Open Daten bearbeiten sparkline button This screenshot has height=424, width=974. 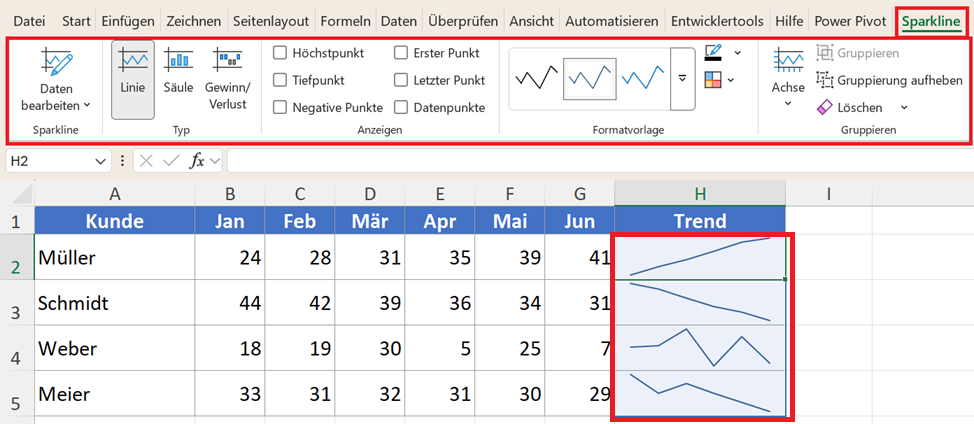tap(56, 79)
